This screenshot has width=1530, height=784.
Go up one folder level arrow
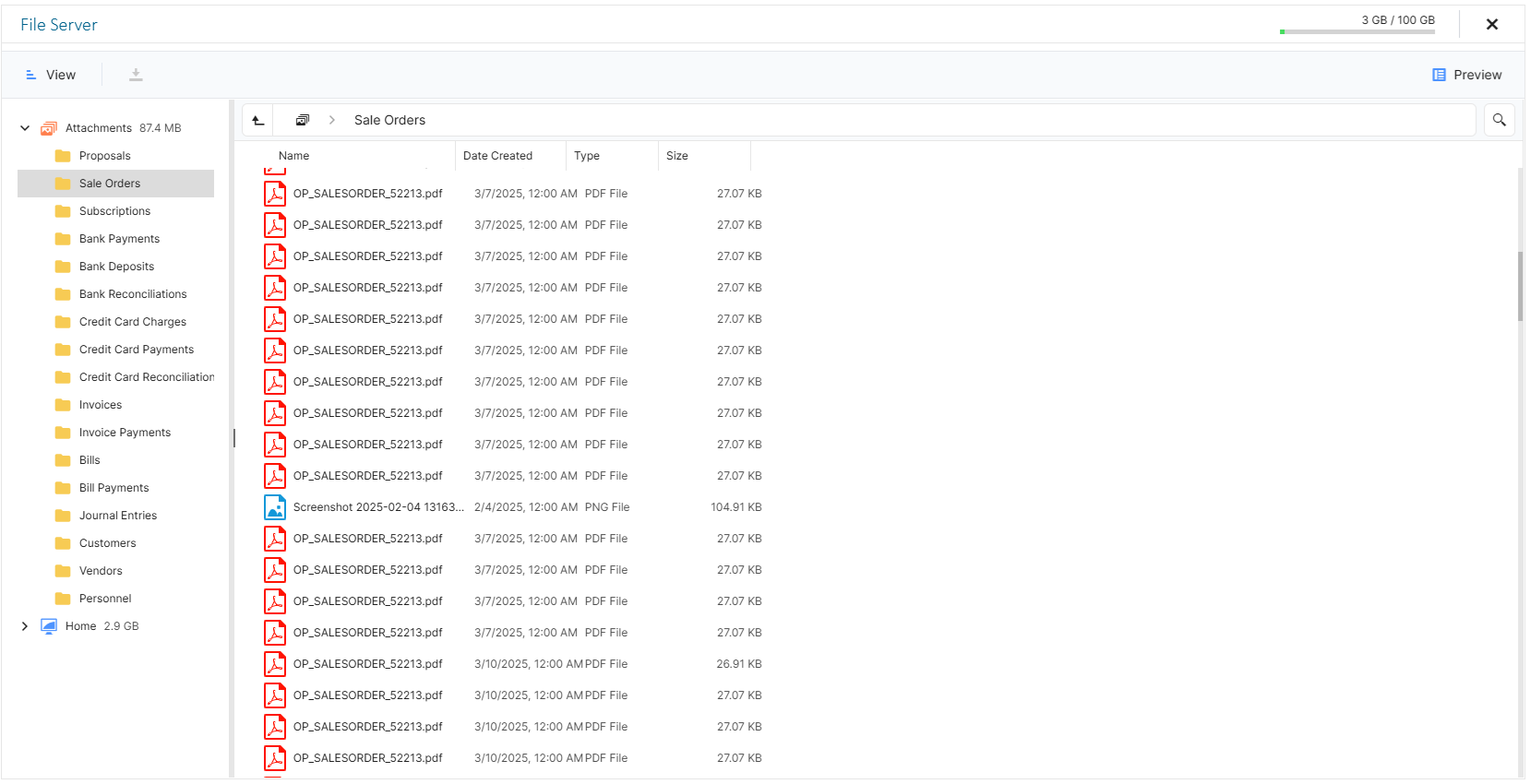click(x=258, y=120)
